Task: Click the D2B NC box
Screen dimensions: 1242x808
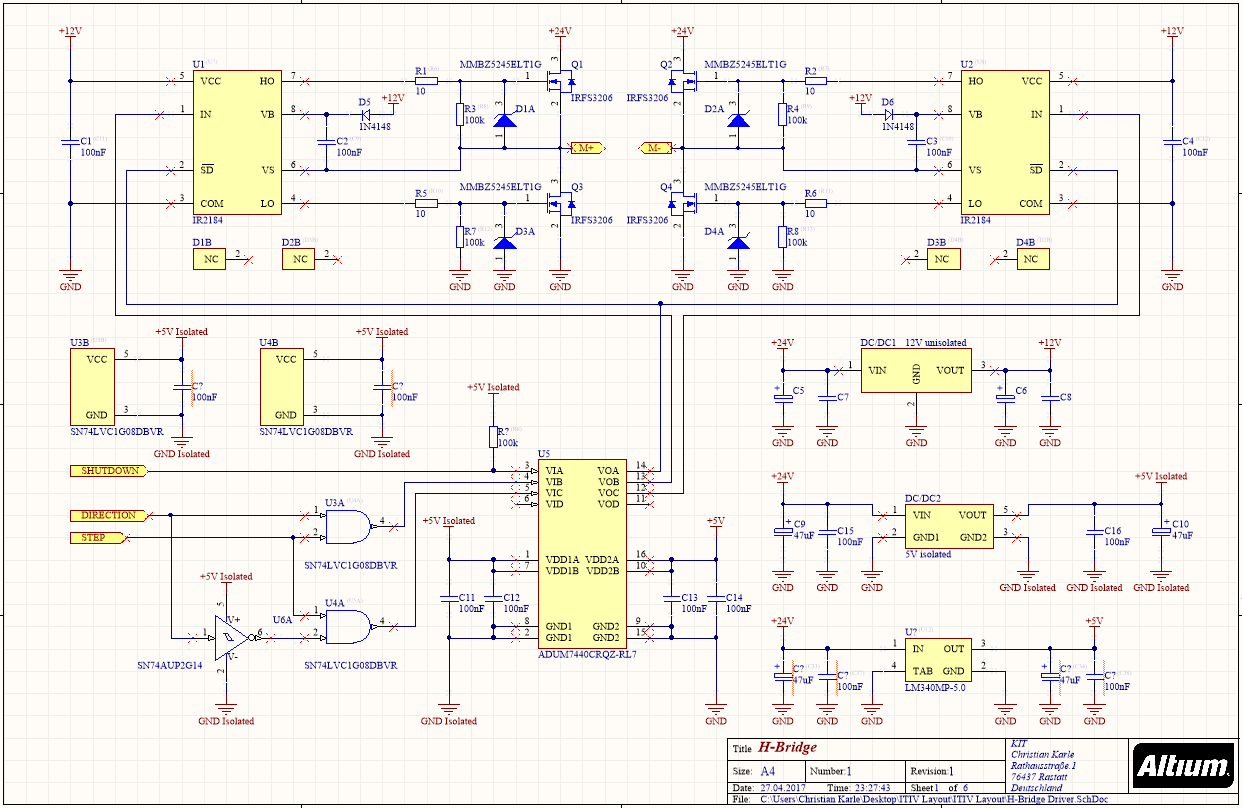Action: pos(298,259)
